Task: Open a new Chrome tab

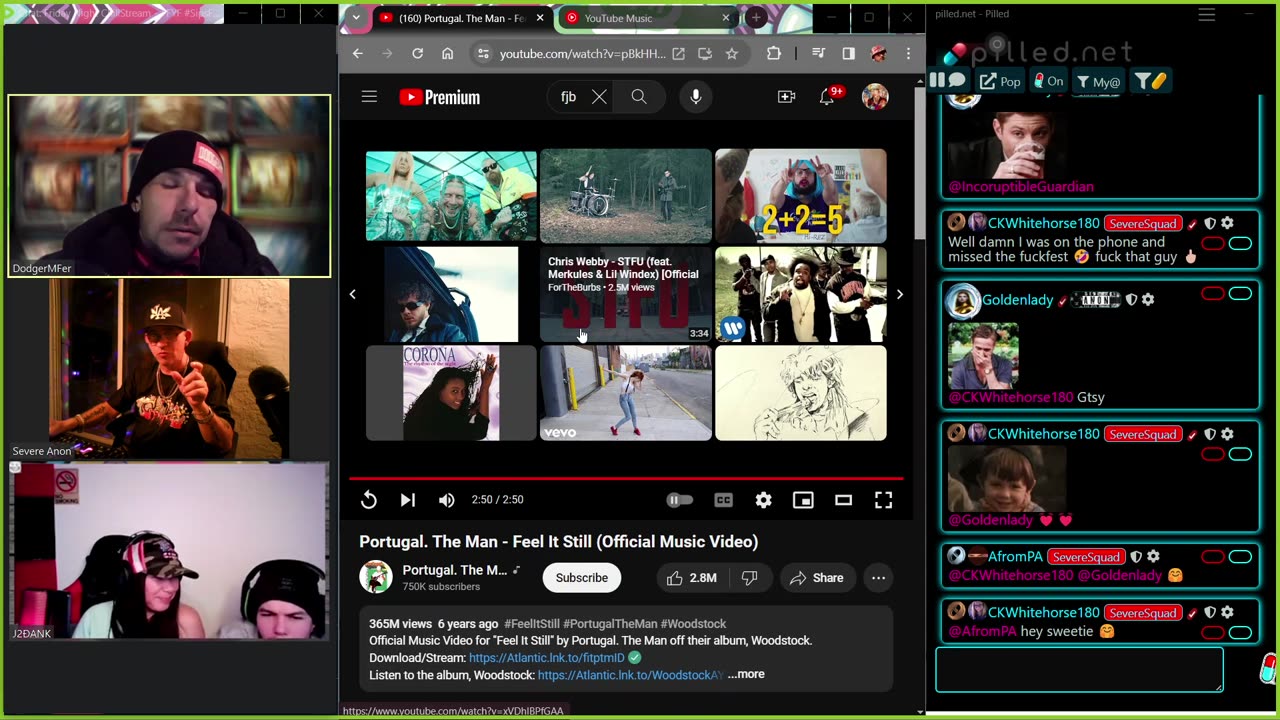Action: tap(756, 18)
